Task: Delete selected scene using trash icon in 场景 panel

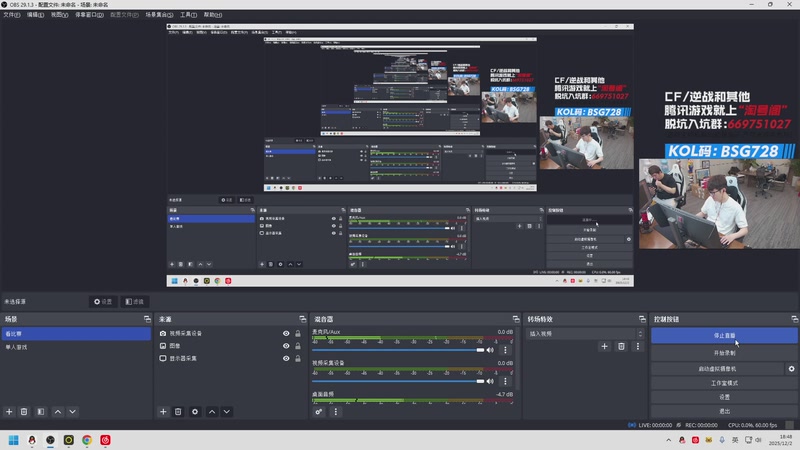Action: (x=24, y=412)
